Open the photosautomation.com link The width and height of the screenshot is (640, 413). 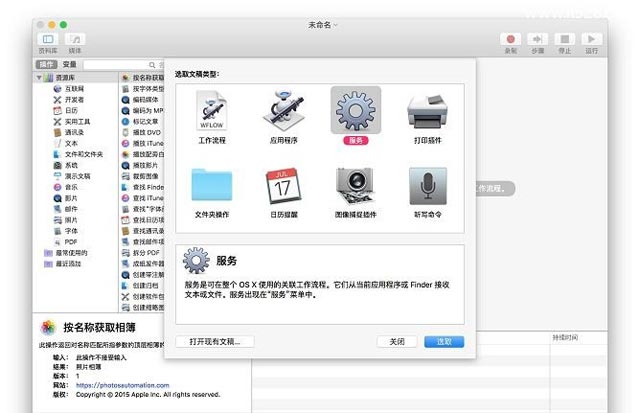122,385
